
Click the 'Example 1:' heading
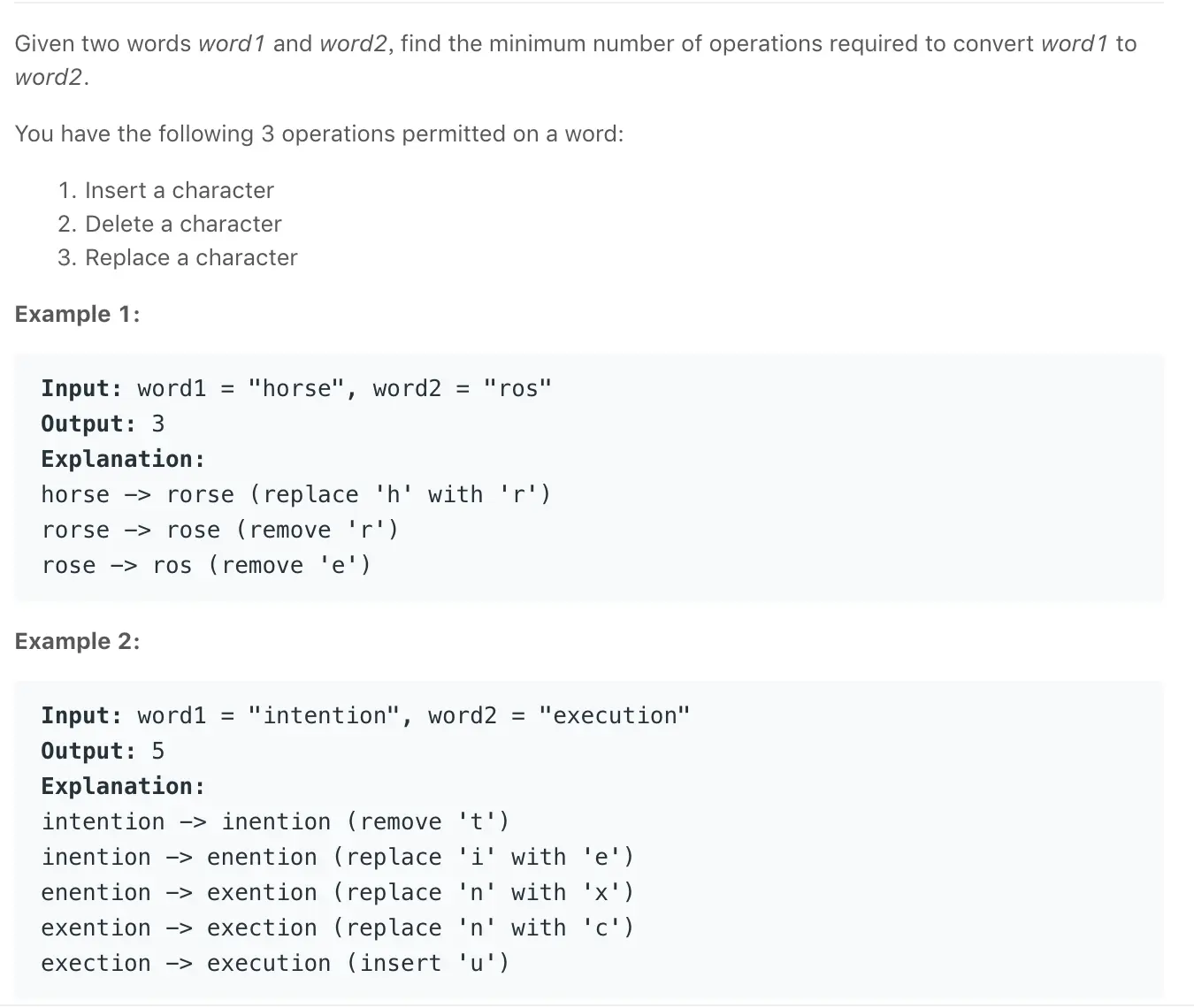coord(77,314)
